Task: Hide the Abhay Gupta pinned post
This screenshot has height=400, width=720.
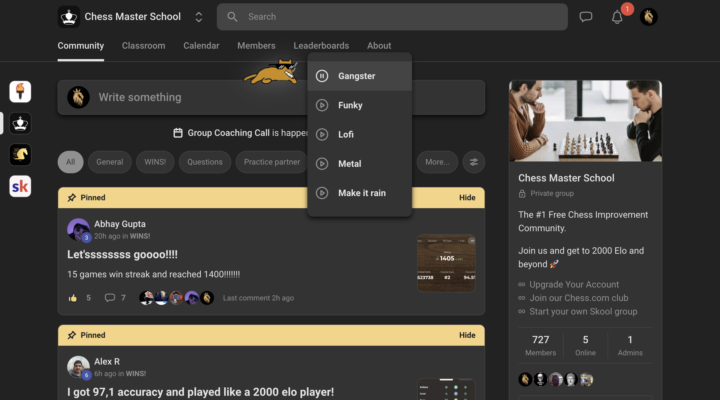Action: coord(467,197)
